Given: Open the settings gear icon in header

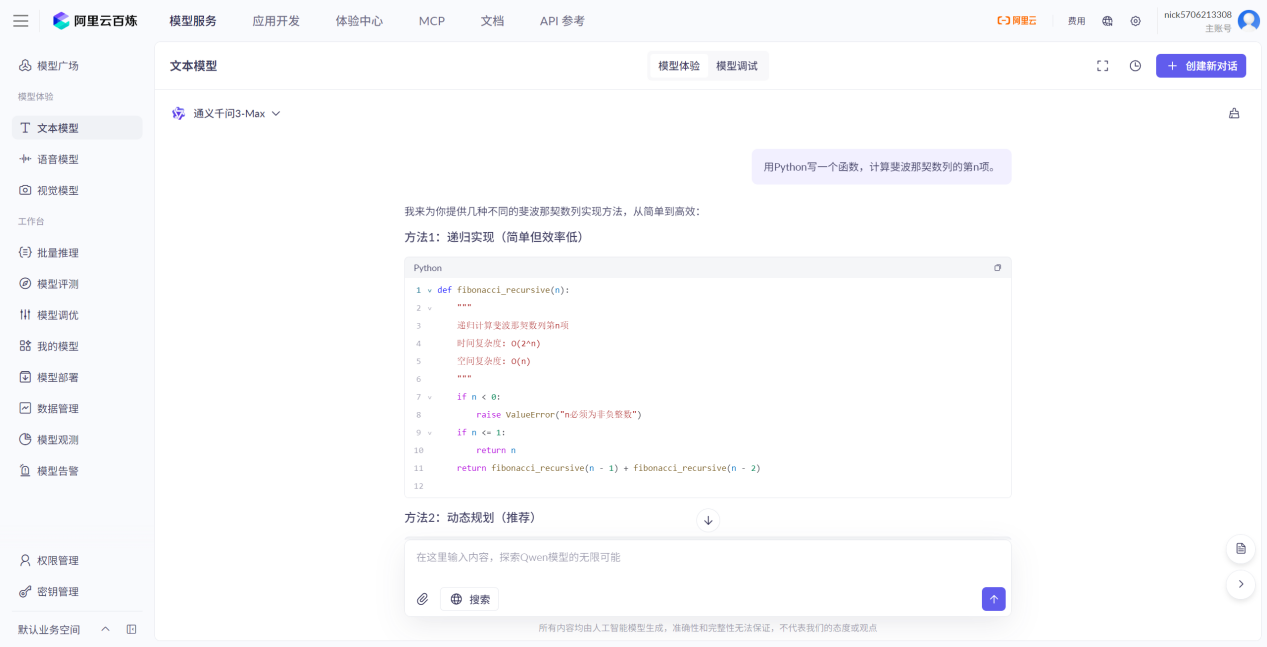Looking at the screenshot, I should click(x=1135, y=20).
